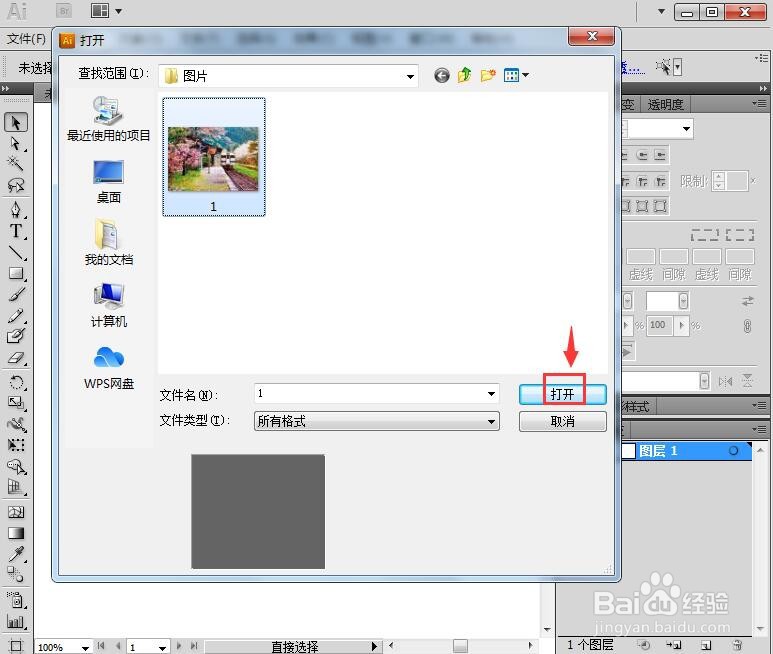The height and width of the screenshot is (654, 773).
Task: Select the Scale tool
Action: pyautogui.click(x=16, y=403)
